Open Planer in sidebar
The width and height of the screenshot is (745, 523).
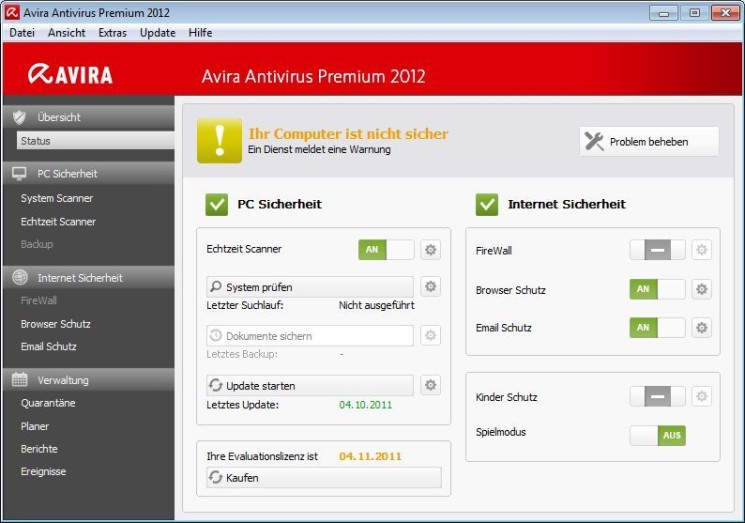[x=35, y=426]
